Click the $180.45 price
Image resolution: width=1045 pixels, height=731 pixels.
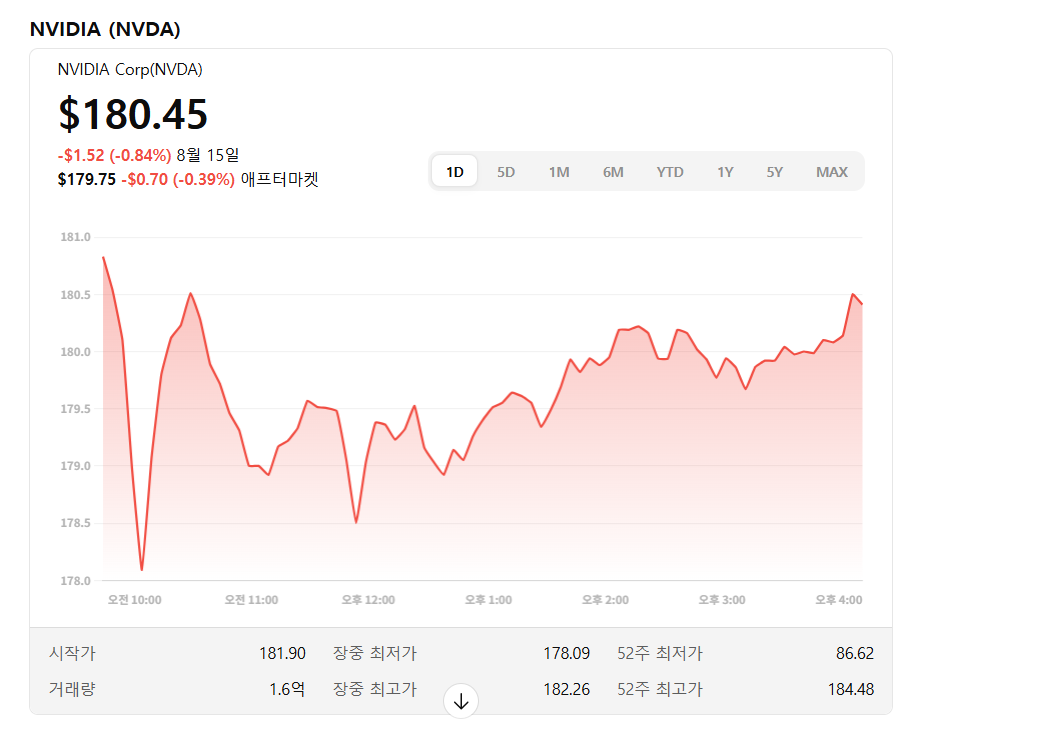133,114
